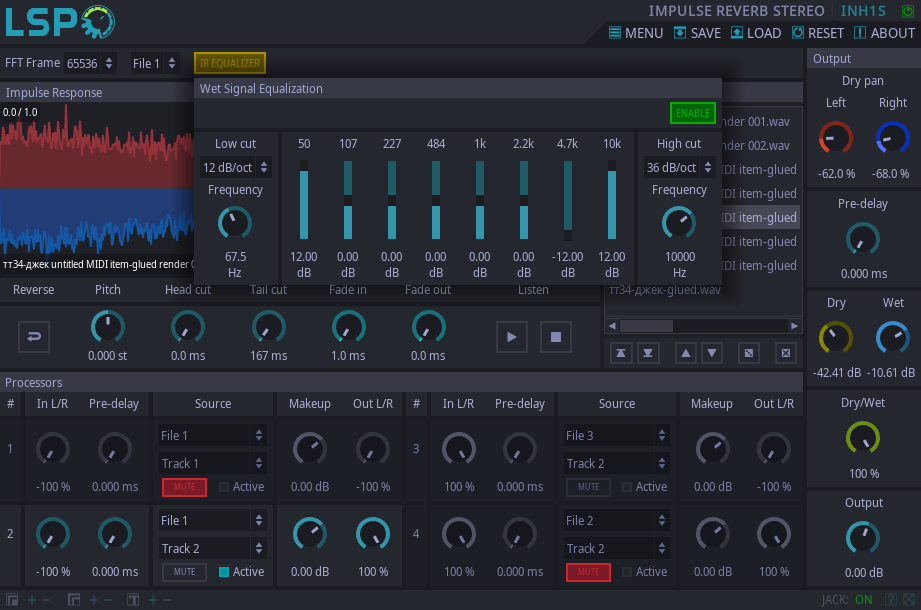The height and width of the screenshot is (610, 921).
Task: Play the impulse response preview
Action: pyautogui.click(x=512, y=336)
